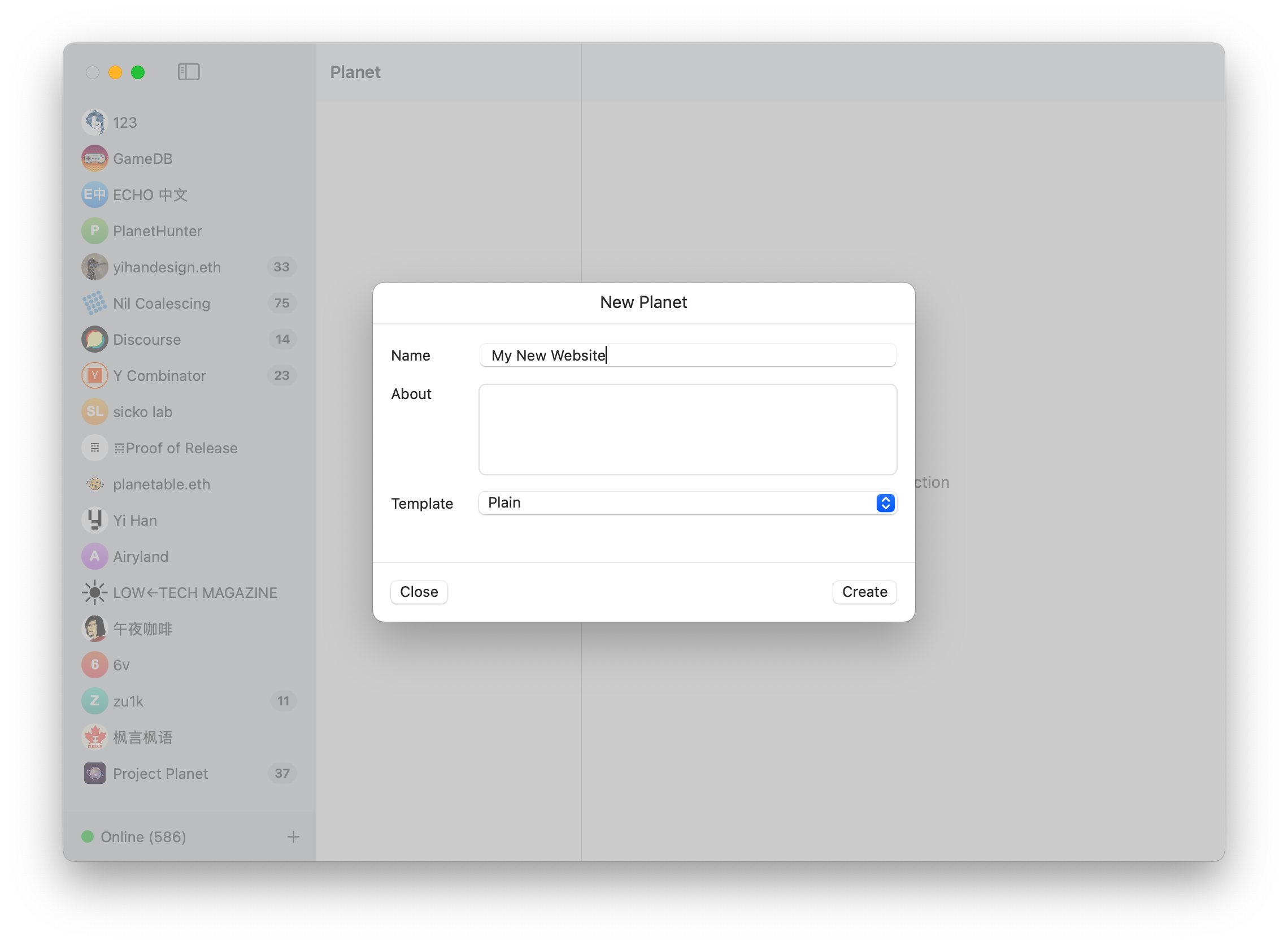Click Create button to make new planet
Viewport: 1288px width, 945px height.
click(865, 591)
